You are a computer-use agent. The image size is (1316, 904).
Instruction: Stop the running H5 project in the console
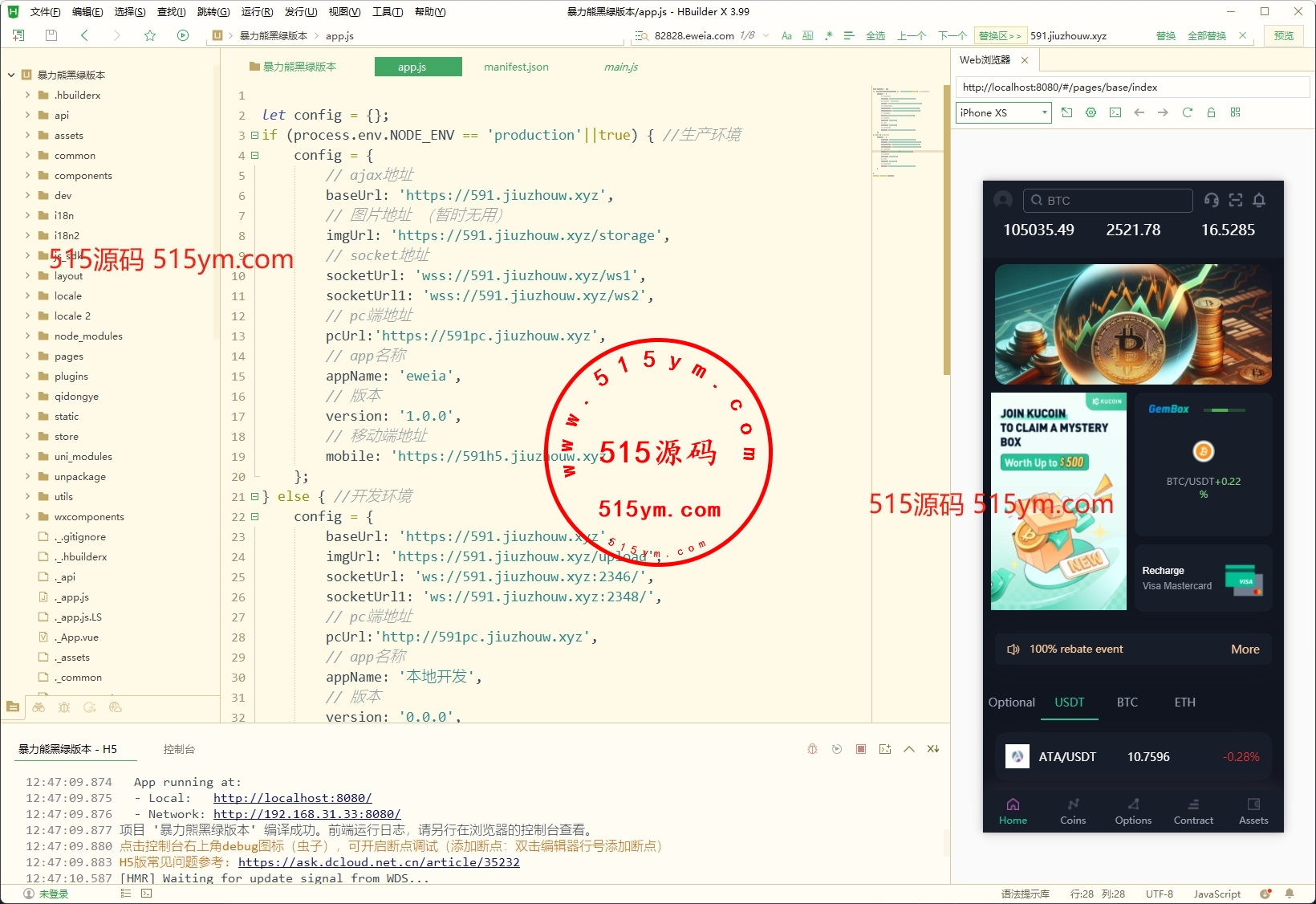click(860, 749)
